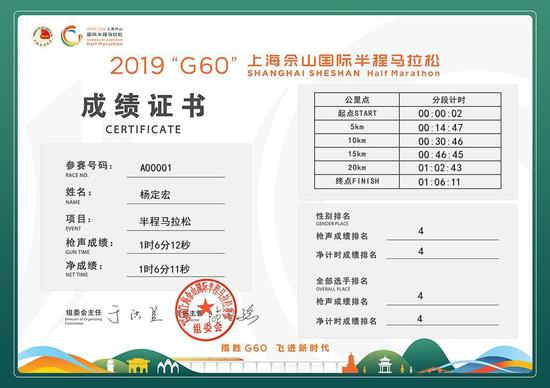Click the 组委会主任 label
Image resolution: width=550 pixels, height=388 pixels.
click(x=83, y=312)
